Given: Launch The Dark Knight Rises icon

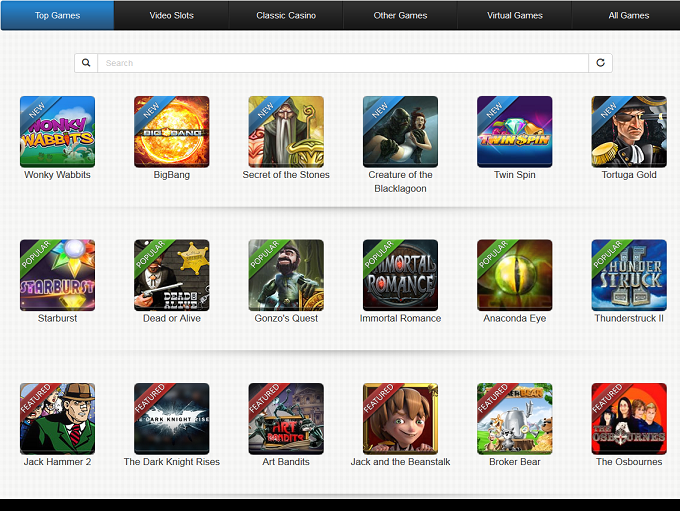Looking at the screenshot, I should [172, 419].
